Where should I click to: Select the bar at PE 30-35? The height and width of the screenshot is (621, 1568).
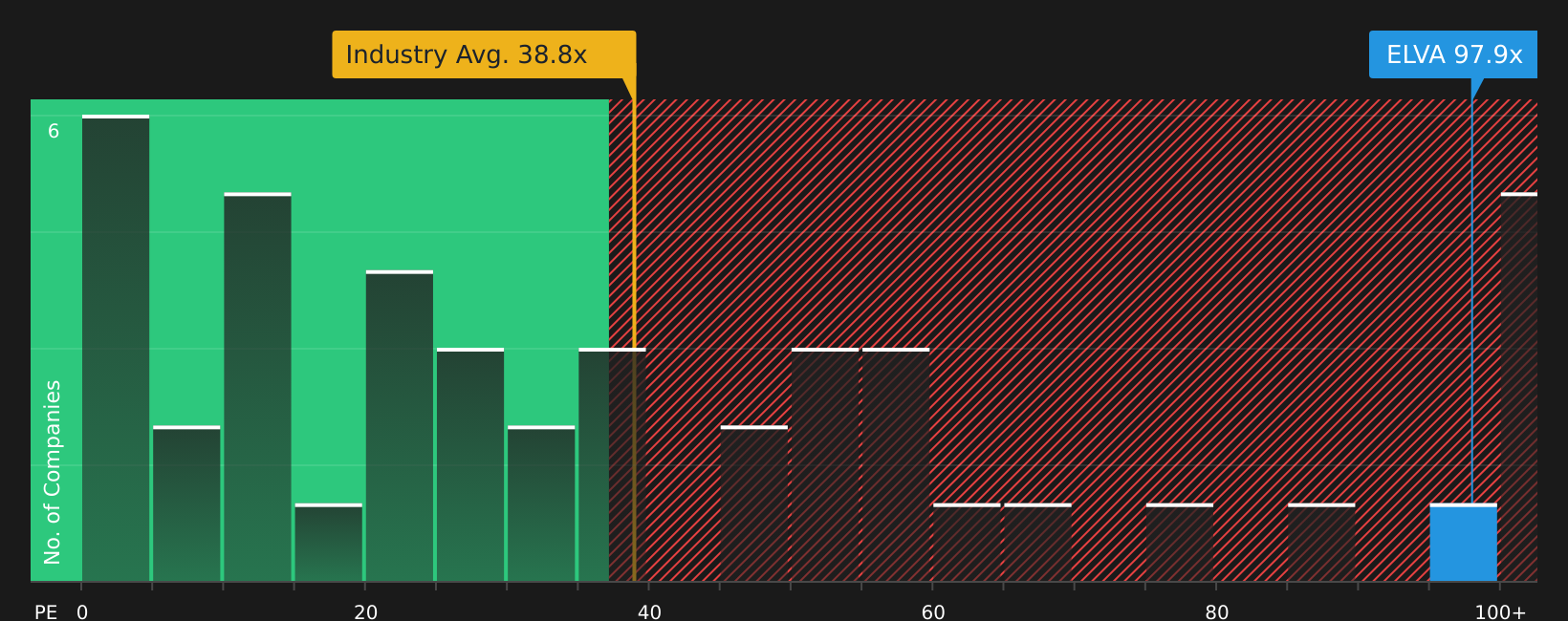point(541,503)
